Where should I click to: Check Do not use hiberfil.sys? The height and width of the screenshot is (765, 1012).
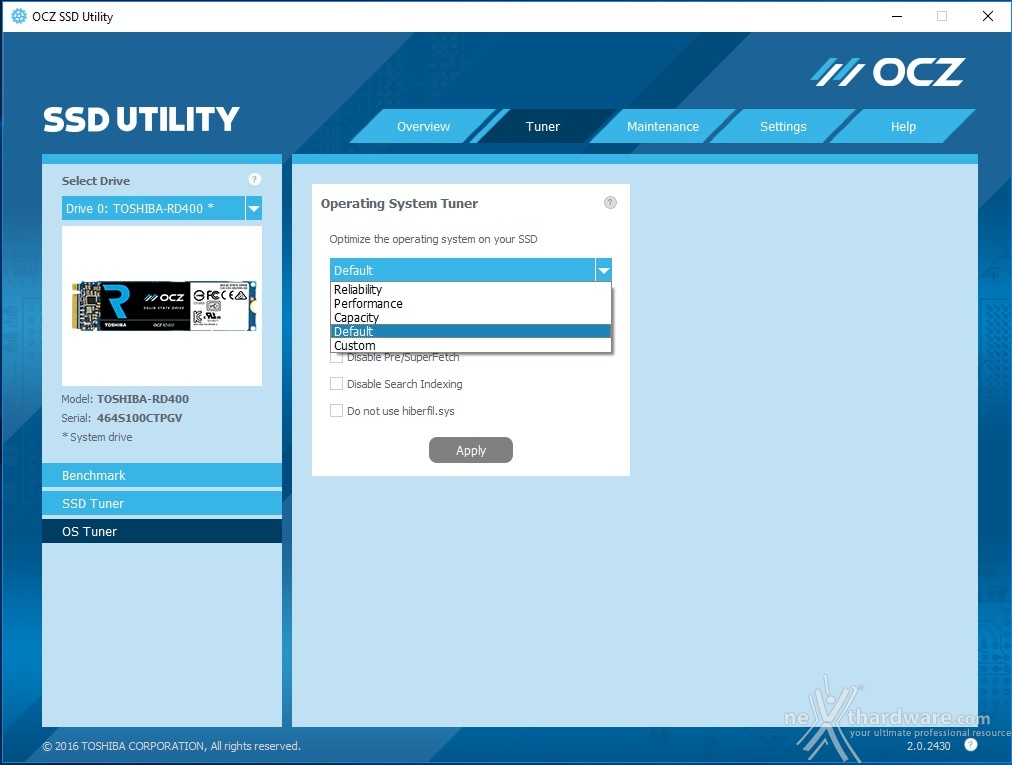tap(336, 411)
